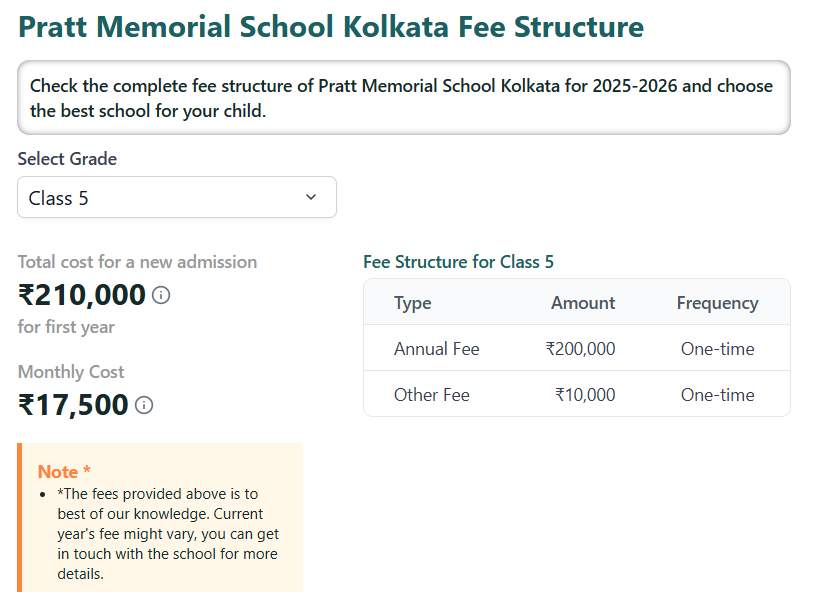The height and width of the screenshot is (592, 820).
Task: Select the Type column header
Action: click(412, 302)
